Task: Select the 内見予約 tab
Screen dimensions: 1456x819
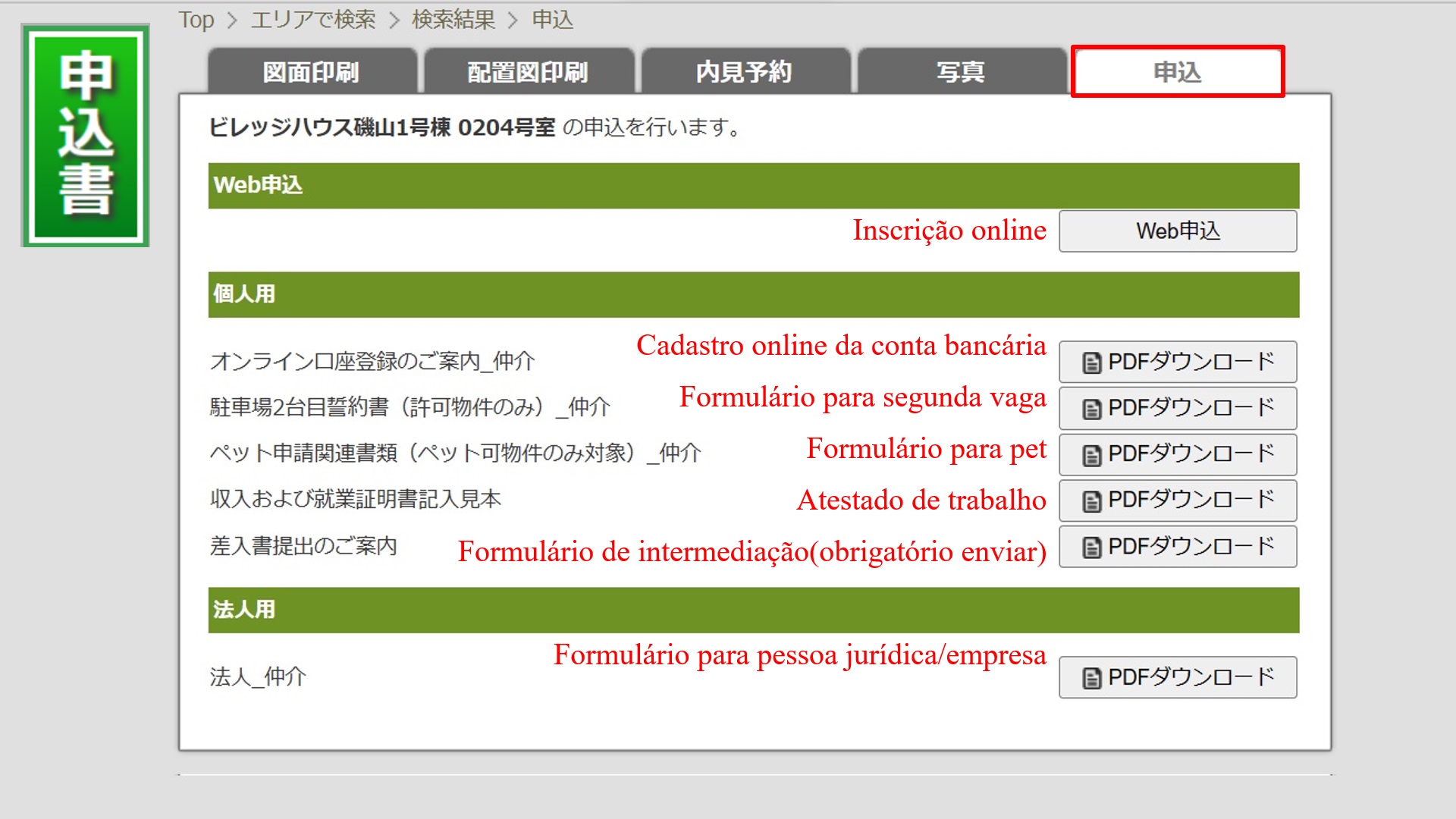Action: click(x=744, y=72)
